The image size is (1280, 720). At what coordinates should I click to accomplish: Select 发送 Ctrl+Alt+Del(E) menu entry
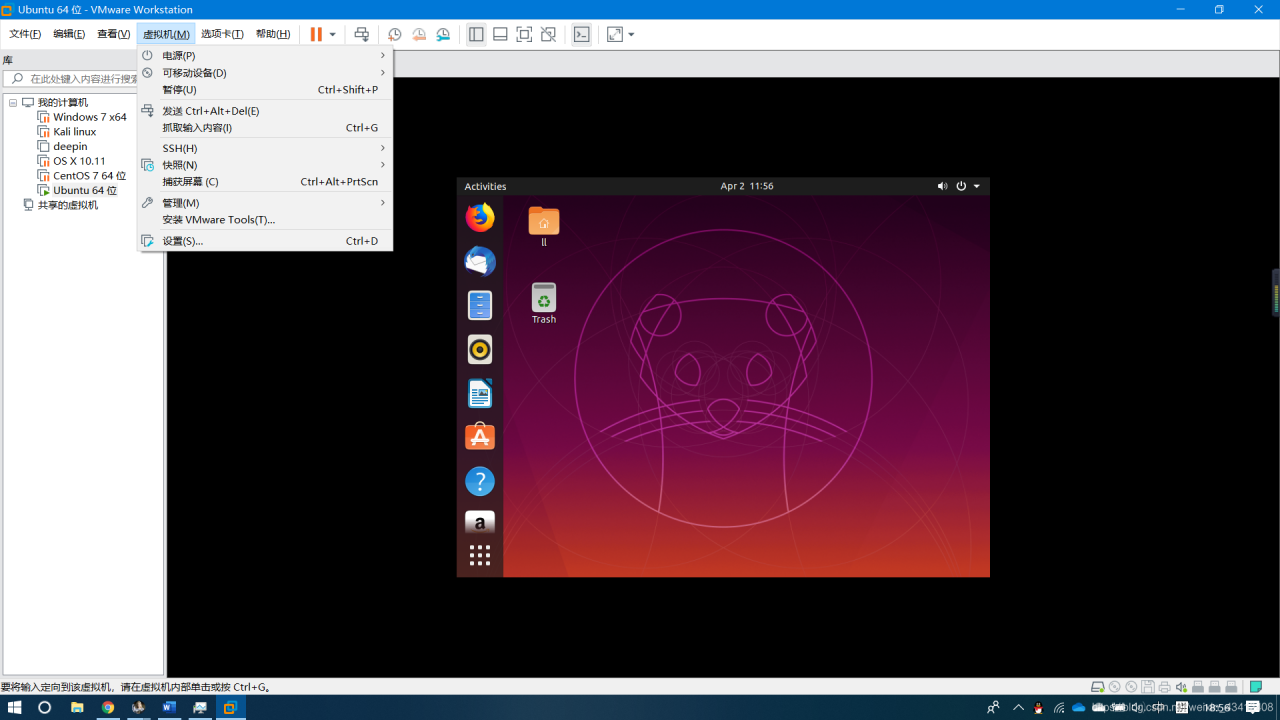coord(265,111)
